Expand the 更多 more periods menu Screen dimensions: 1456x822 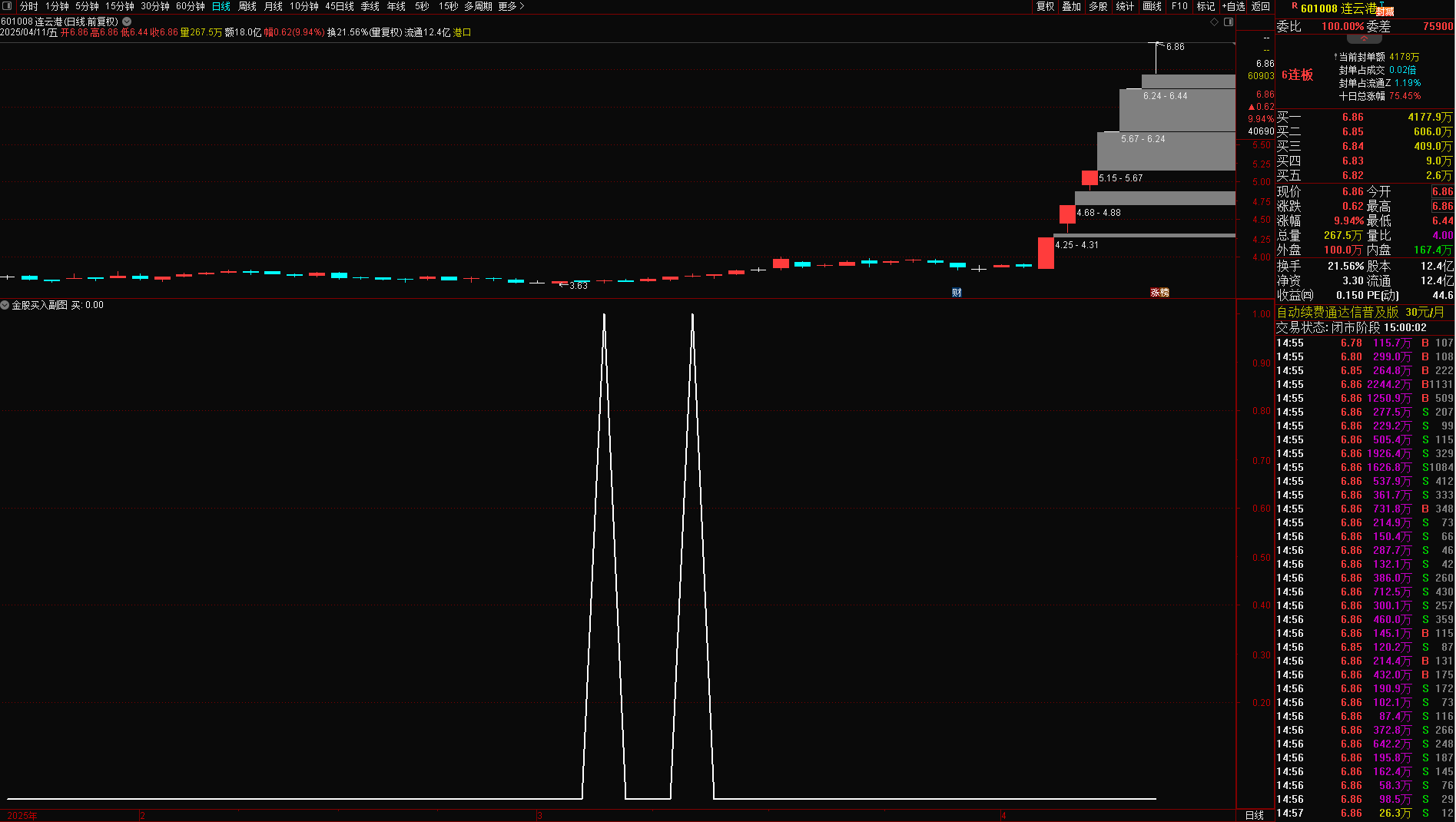coord(512,6)
